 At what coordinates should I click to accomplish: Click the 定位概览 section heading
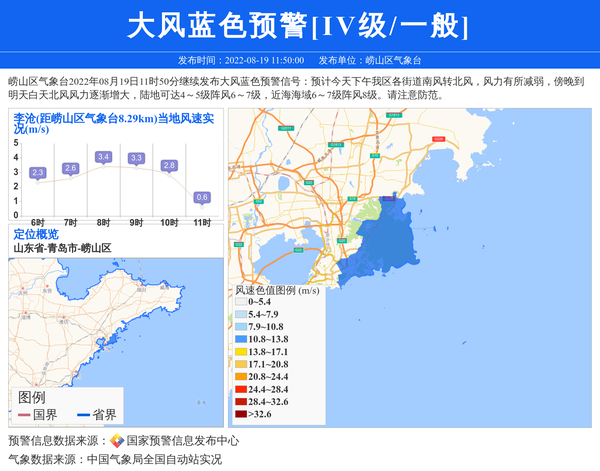point(36,234)
